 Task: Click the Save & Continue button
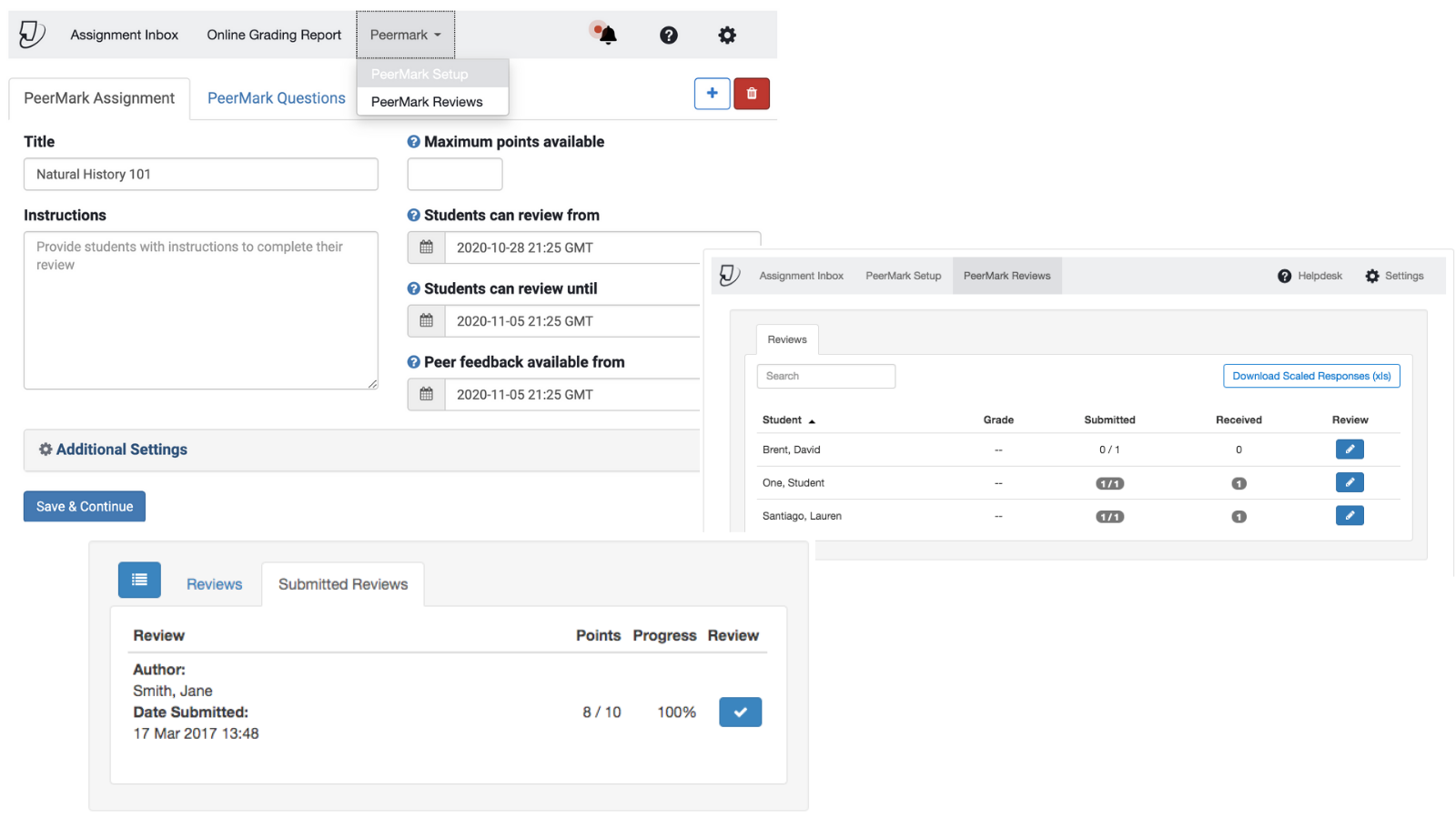[85, 507]
